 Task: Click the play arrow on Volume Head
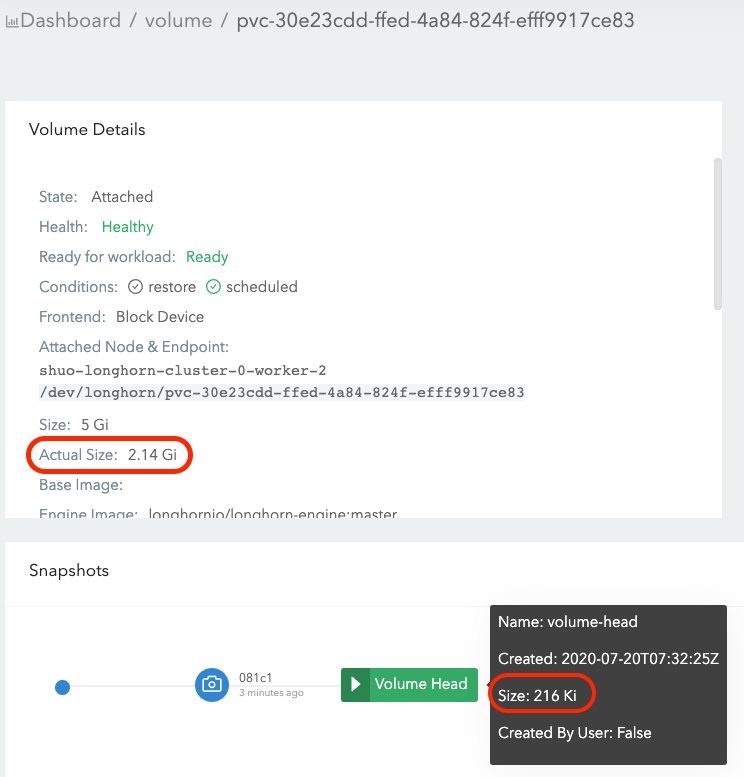(355, 685)
